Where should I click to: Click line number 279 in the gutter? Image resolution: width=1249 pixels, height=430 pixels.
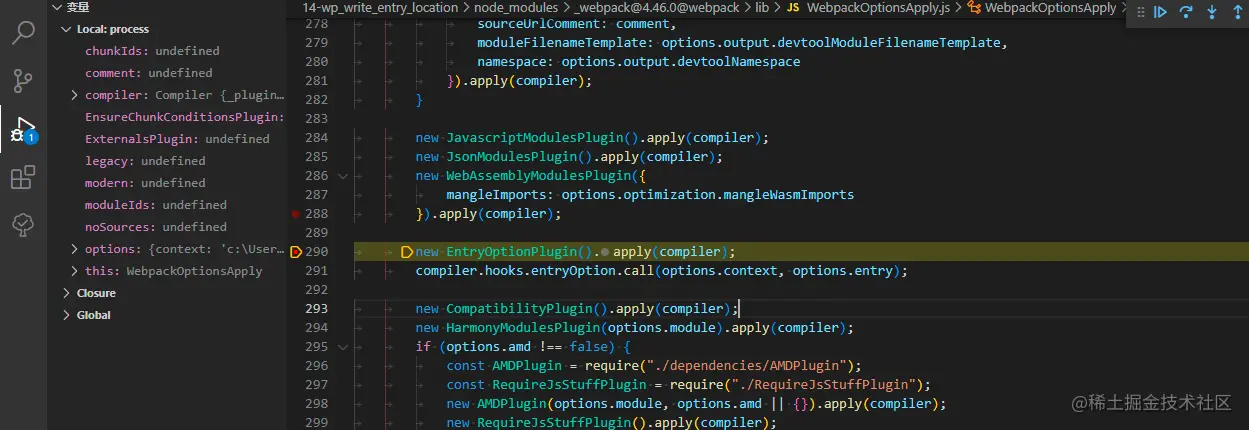[x=317, y=43]
